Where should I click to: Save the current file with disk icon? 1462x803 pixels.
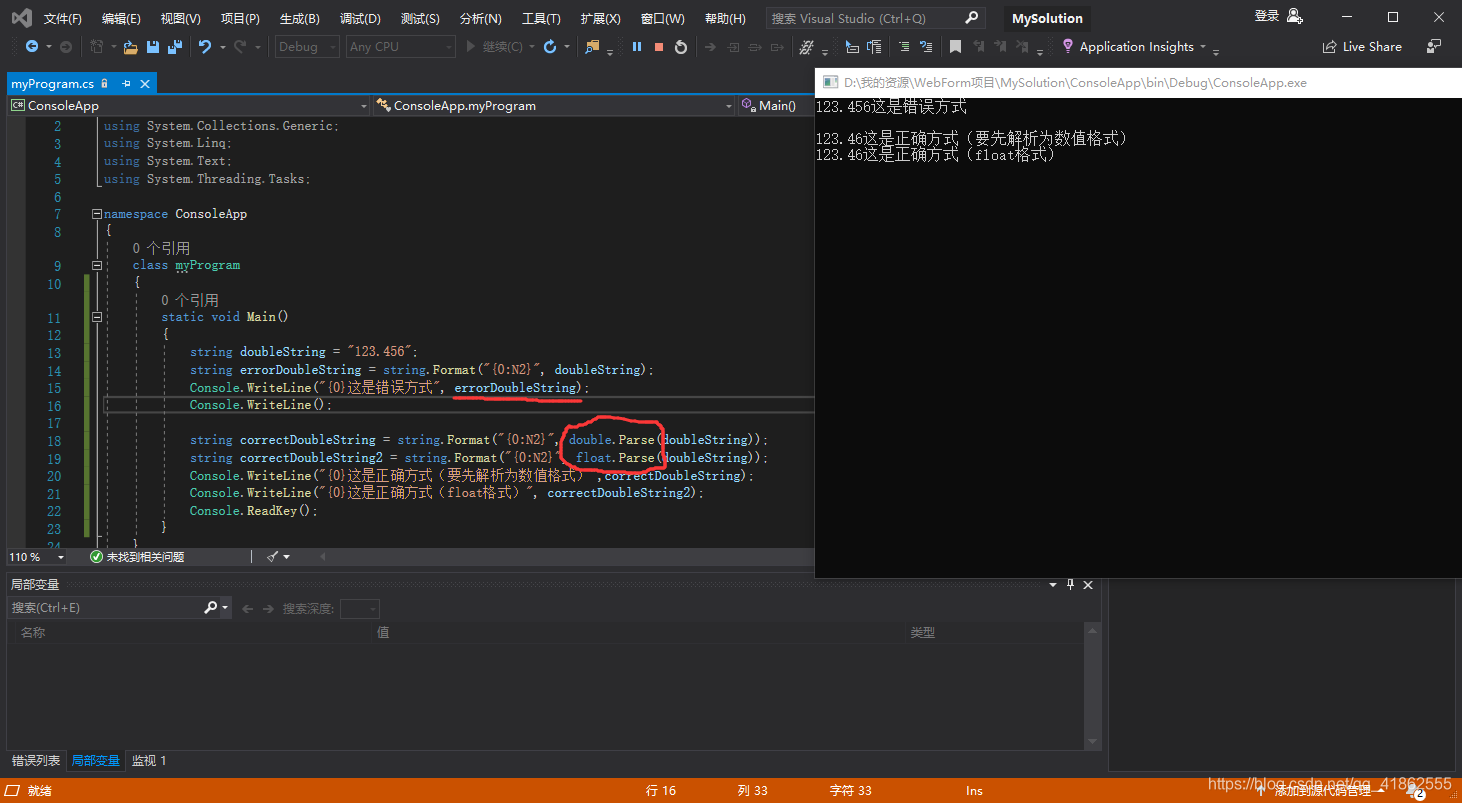(153, 46)
